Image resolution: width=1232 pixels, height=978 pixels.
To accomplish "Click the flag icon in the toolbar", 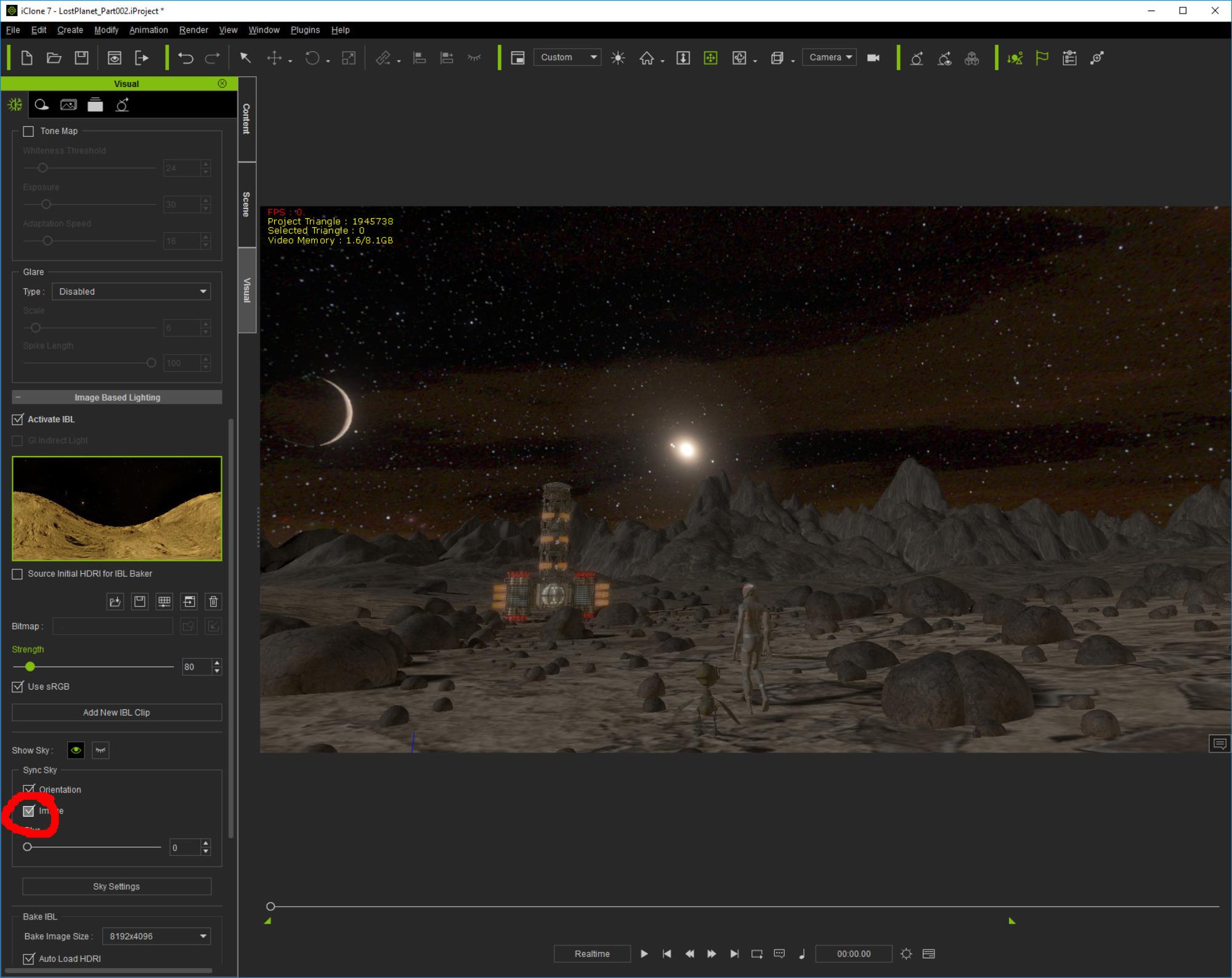I will click(1042, 58).
